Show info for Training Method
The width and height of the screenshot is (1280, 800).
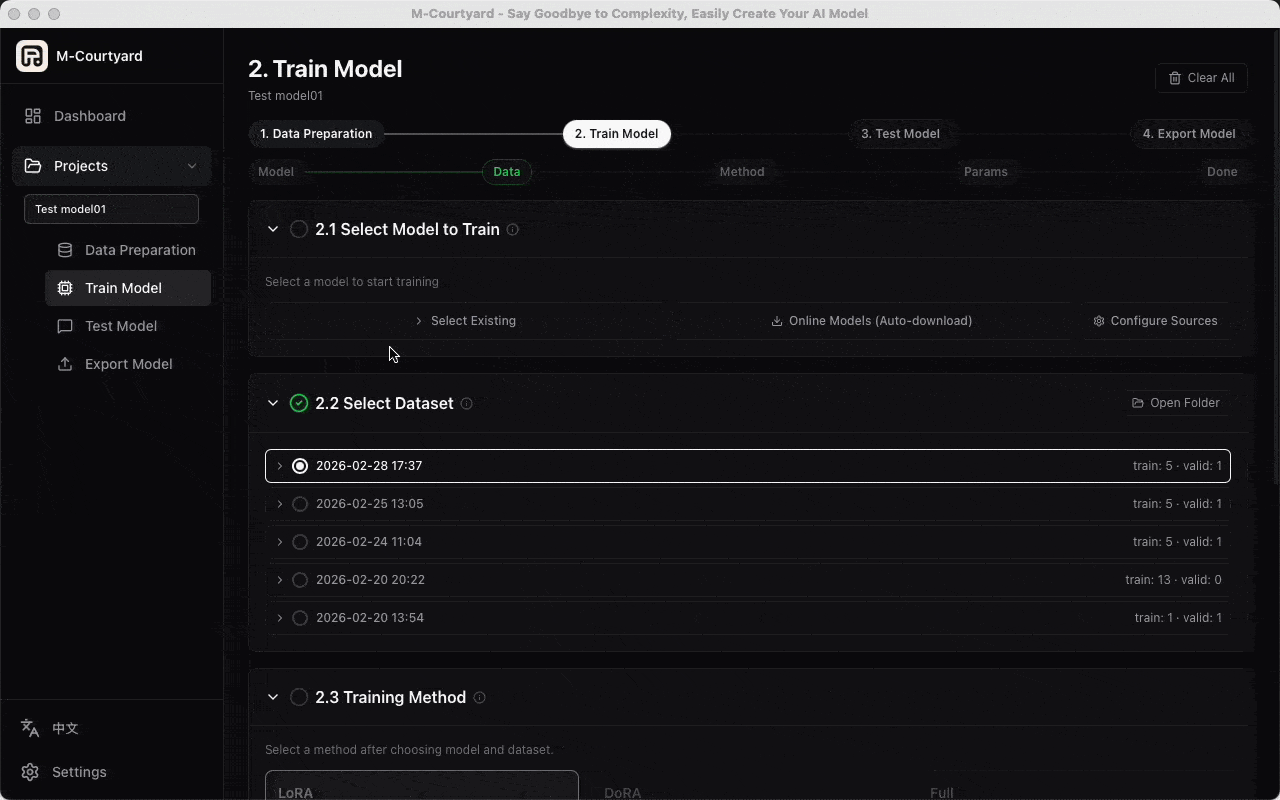click(x=480, y=698)
